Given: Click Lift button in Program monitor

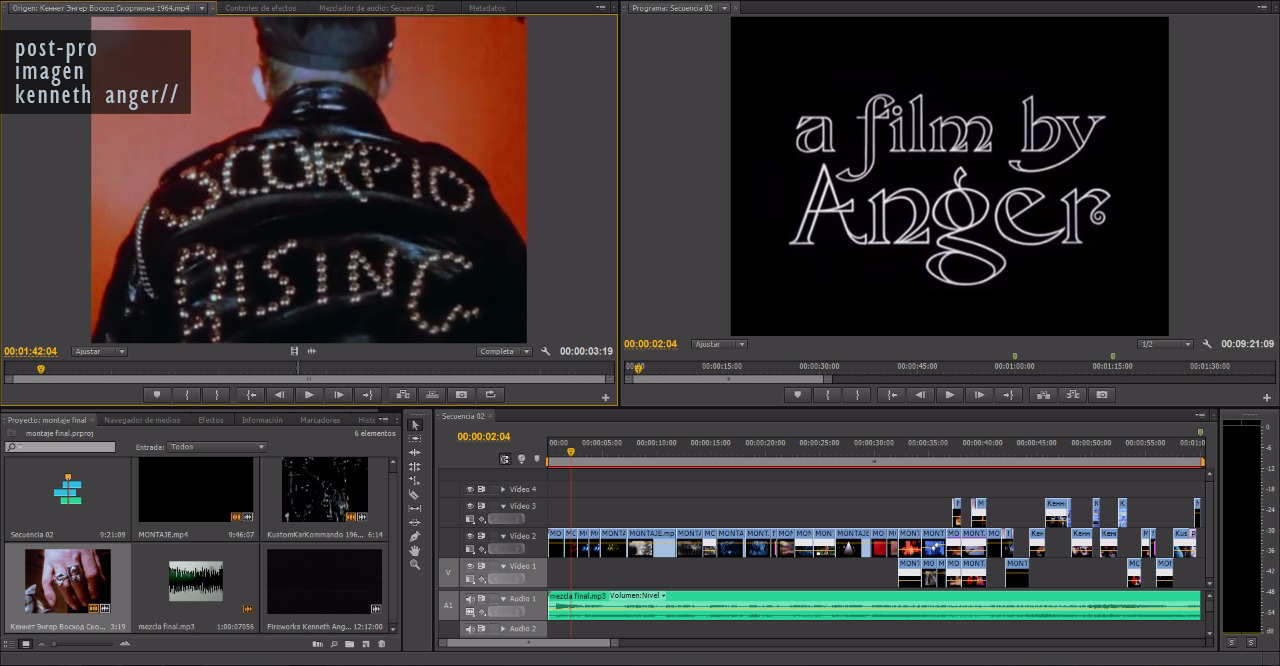Looking at the screenshot, I should pyautogui.click(x=1043, y=395).
